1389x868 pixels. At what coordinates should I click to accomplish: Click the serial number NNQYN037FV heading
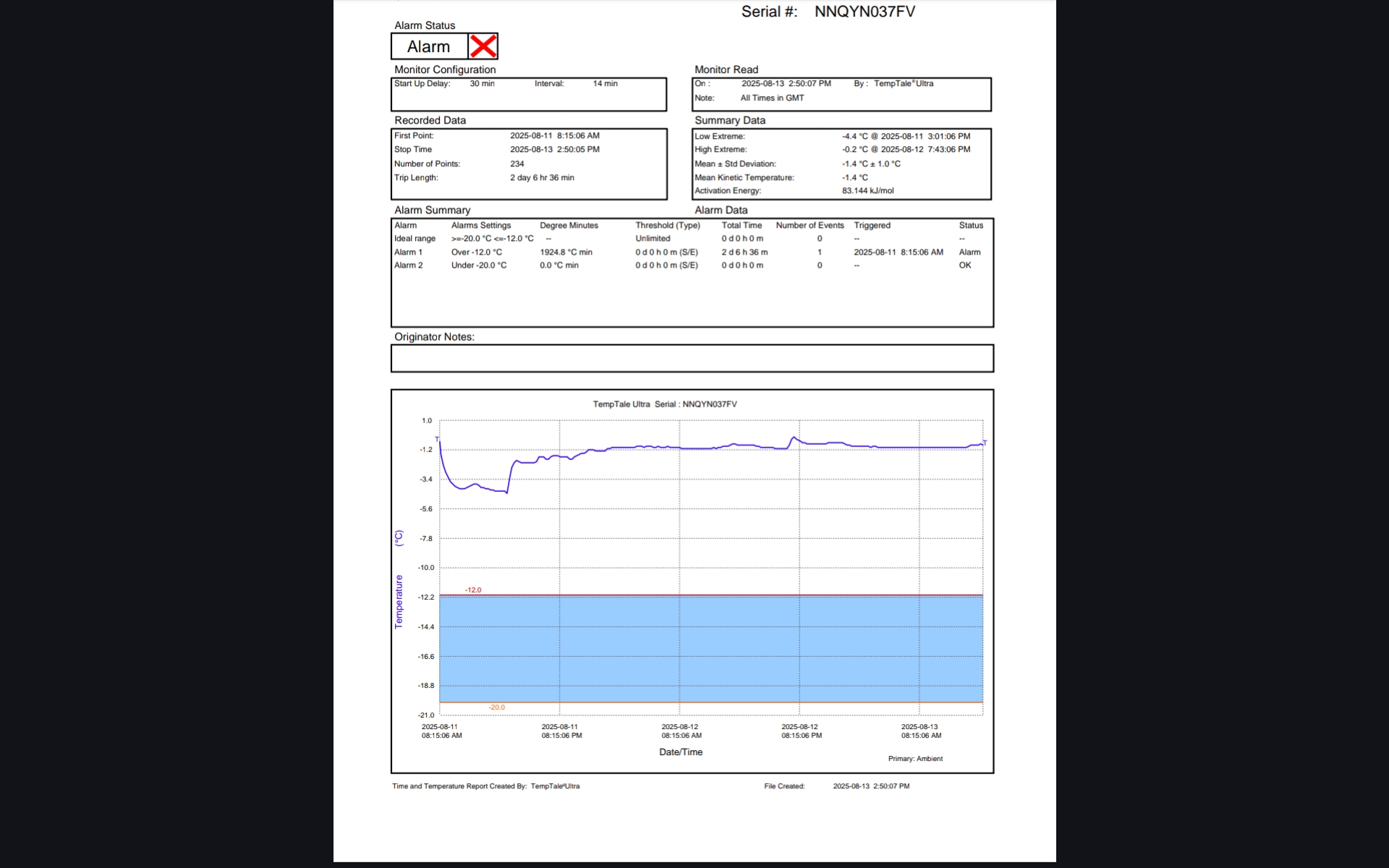tap(864, 12)
